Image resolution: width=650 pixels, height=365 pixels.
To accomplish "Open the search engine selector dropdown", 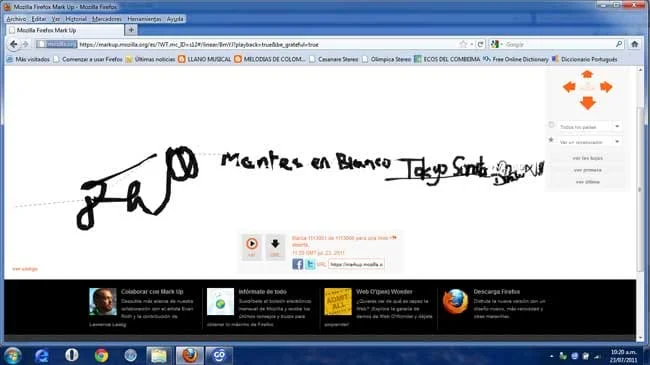I will [497, 44].
